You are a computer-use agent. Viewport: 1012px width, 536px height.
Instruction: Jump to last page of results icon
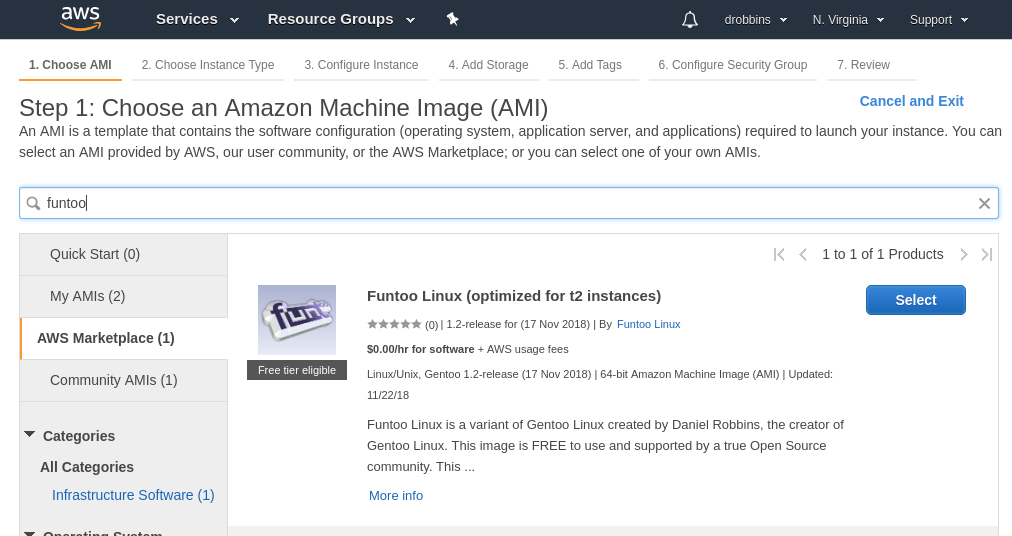pos(987,254)
